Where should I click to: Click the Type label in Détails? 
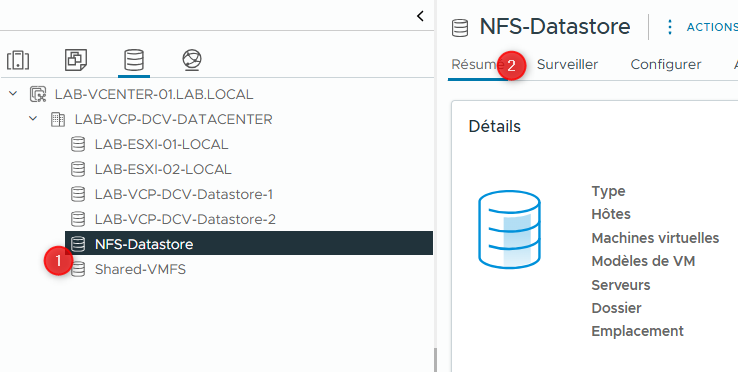click(x=608, y=191)
